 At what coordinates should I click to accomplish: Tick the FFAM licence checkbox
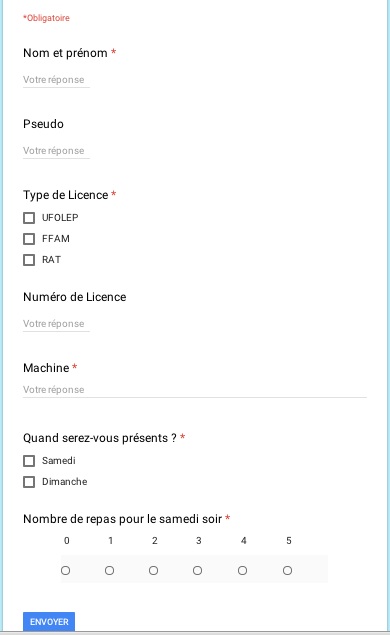pyautogui.click(x=29, y=239)
